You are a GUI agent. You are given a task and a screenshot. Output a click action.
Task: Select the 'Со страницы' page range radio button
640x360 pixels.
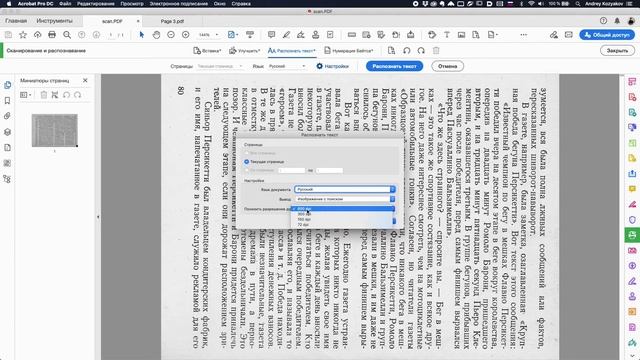coord(247,170)
